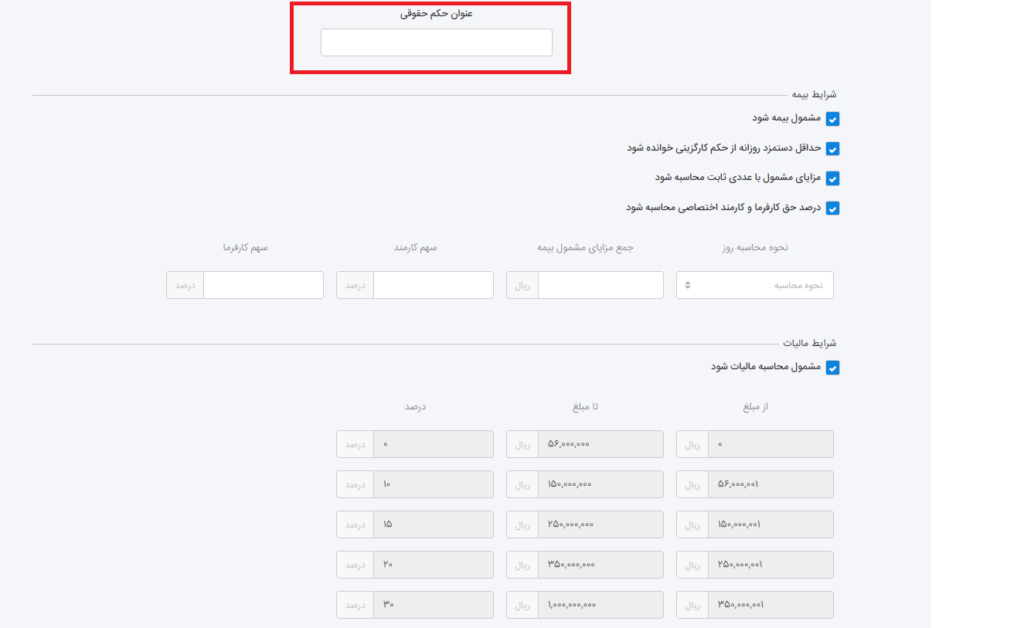Click the 'عنوان حکم حقوقی' text field
1024x628 pixels.
pyautogui.click(x=436, y=42)
